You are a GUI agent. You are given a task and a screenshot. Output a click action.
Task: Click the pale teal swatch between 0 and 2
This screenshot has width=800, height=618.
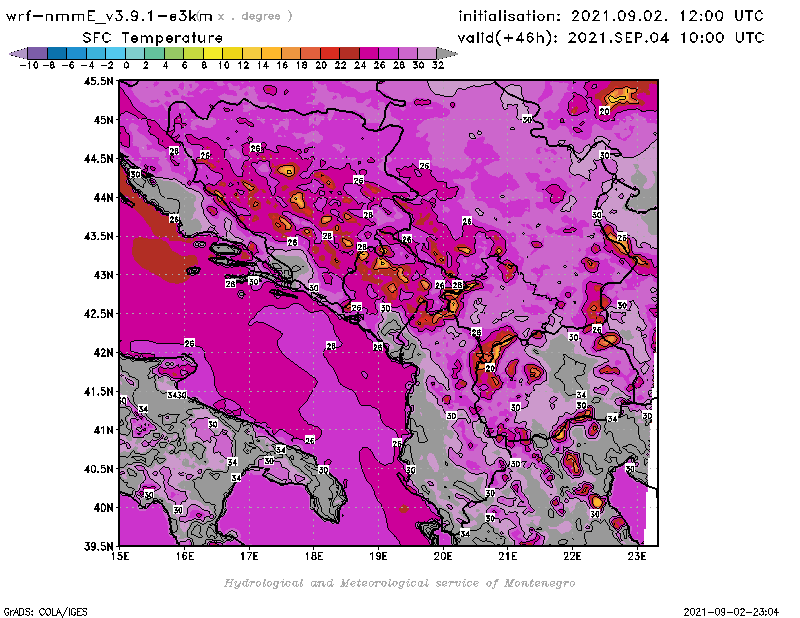click(x=135, y=53)
